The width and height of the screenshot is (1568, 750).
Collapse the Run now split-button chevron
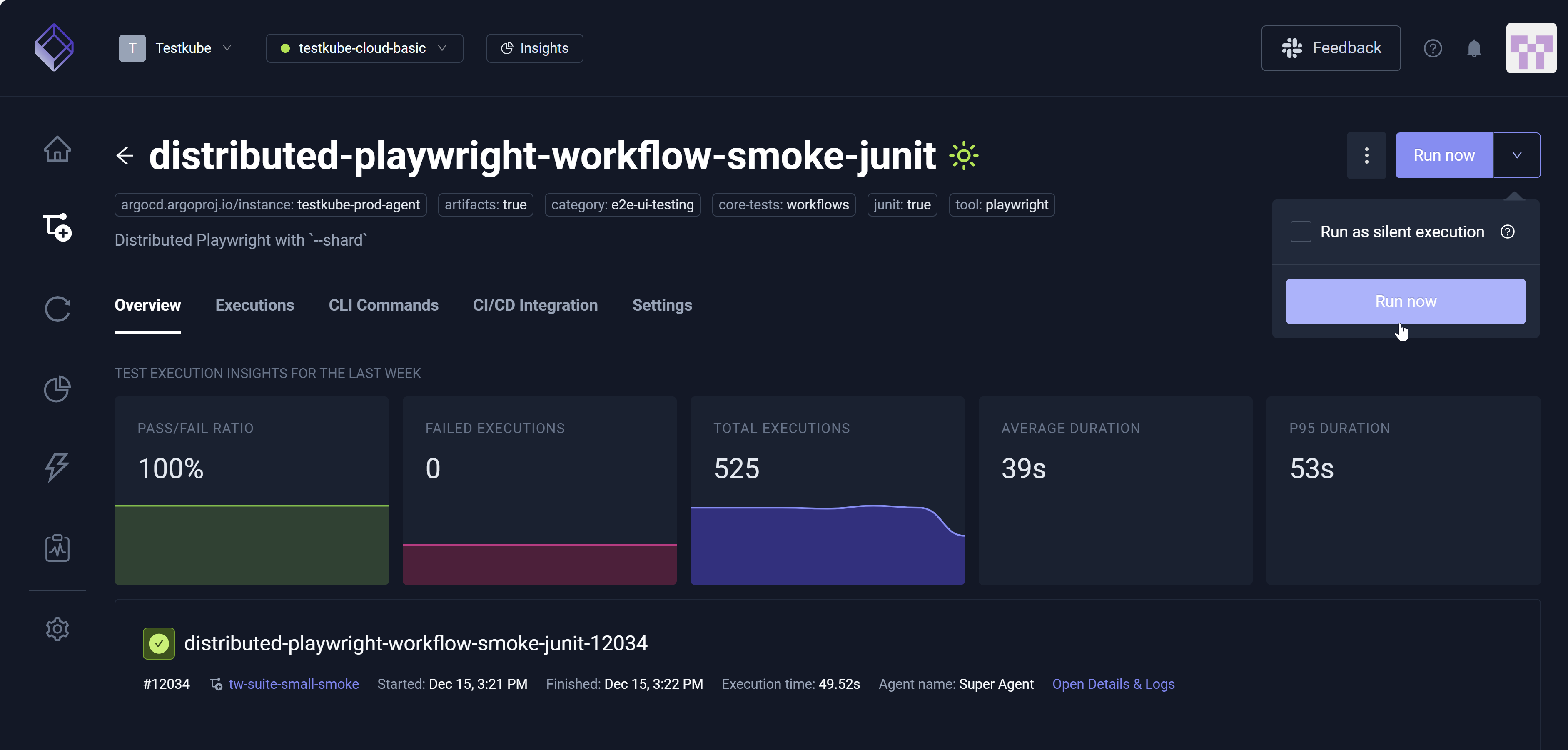pos(1516,155)
